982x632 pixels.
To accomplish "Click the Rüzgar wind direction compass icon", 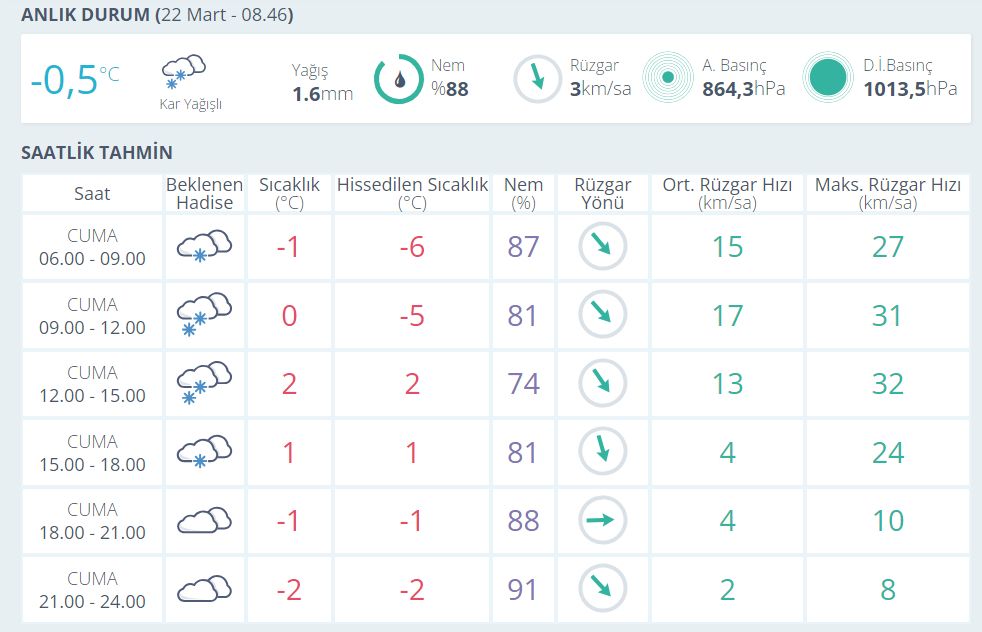I will click(538, 78).
